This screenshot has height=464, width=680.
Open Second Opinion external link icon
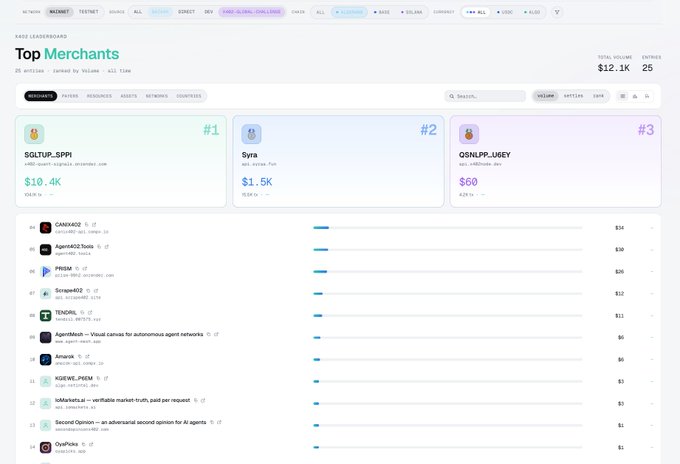pos(219,422)
